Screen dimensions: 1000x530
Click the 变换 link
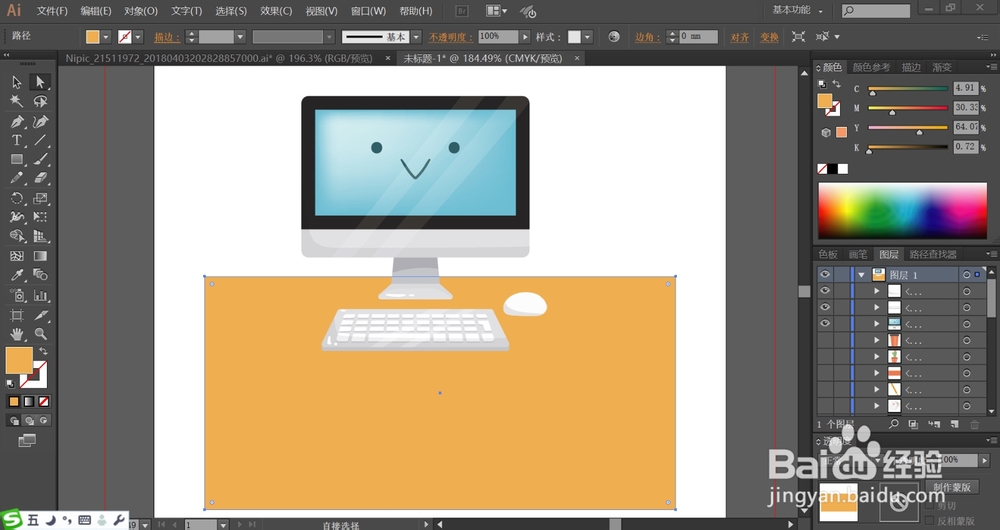pos(769,37)
